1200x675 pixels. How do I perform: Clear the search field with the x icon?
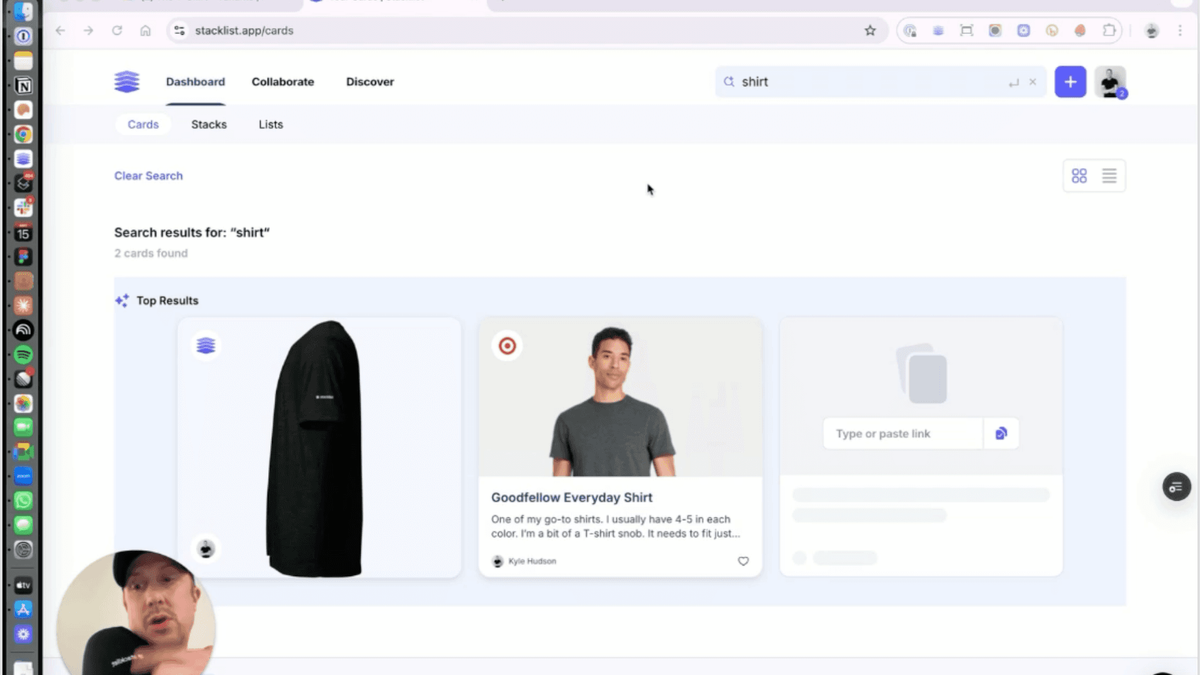pos(1033,82)
